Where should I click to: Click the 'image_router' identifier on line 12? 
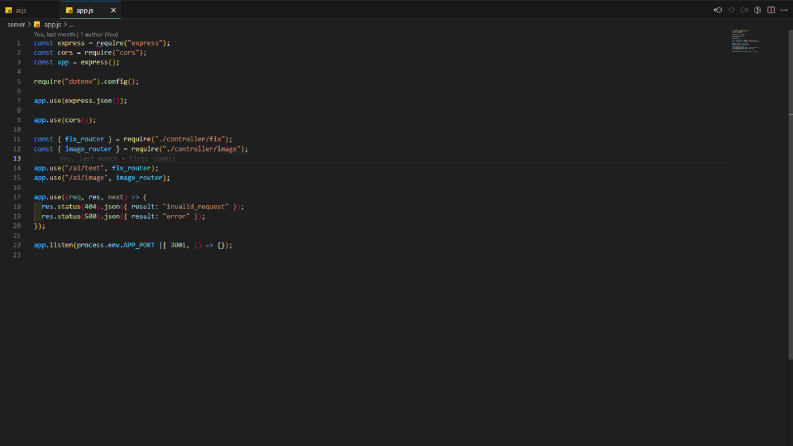click(89, 149)
